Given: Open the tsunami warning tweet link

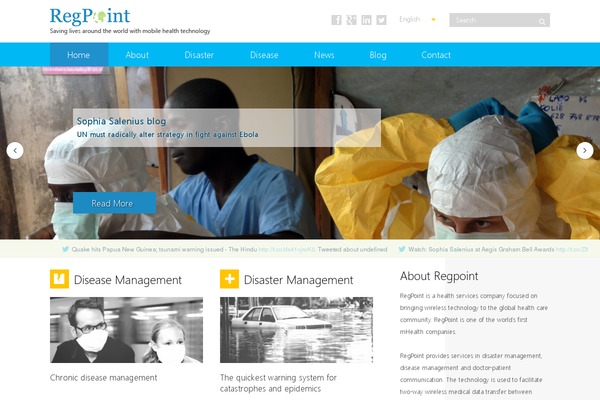Looking at the screenshot, I should click(287, 250).
